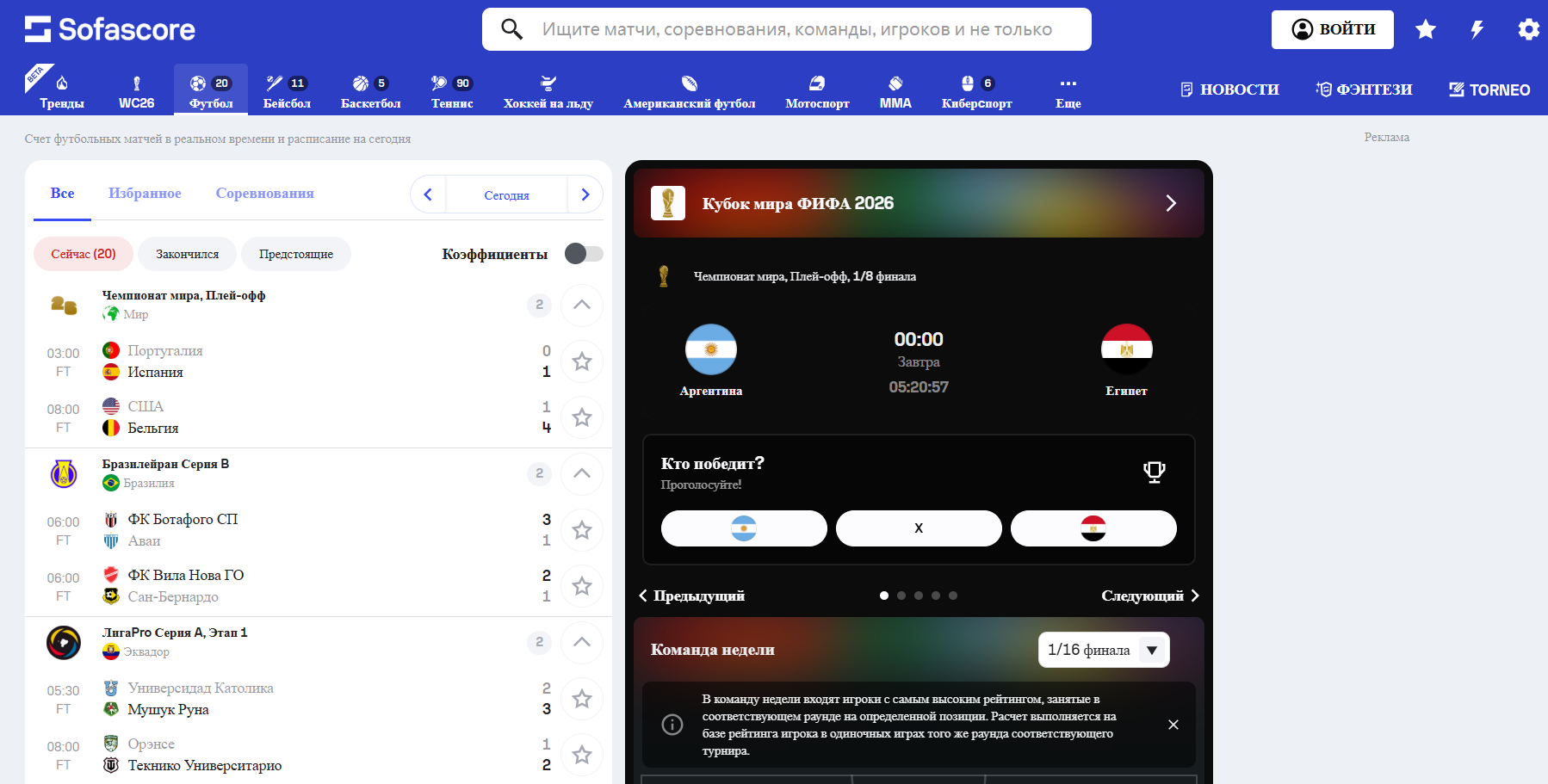Open the lightning bolt icon in header
This screenshot has height=784, width=1548.
click(x=1477, y=29)
